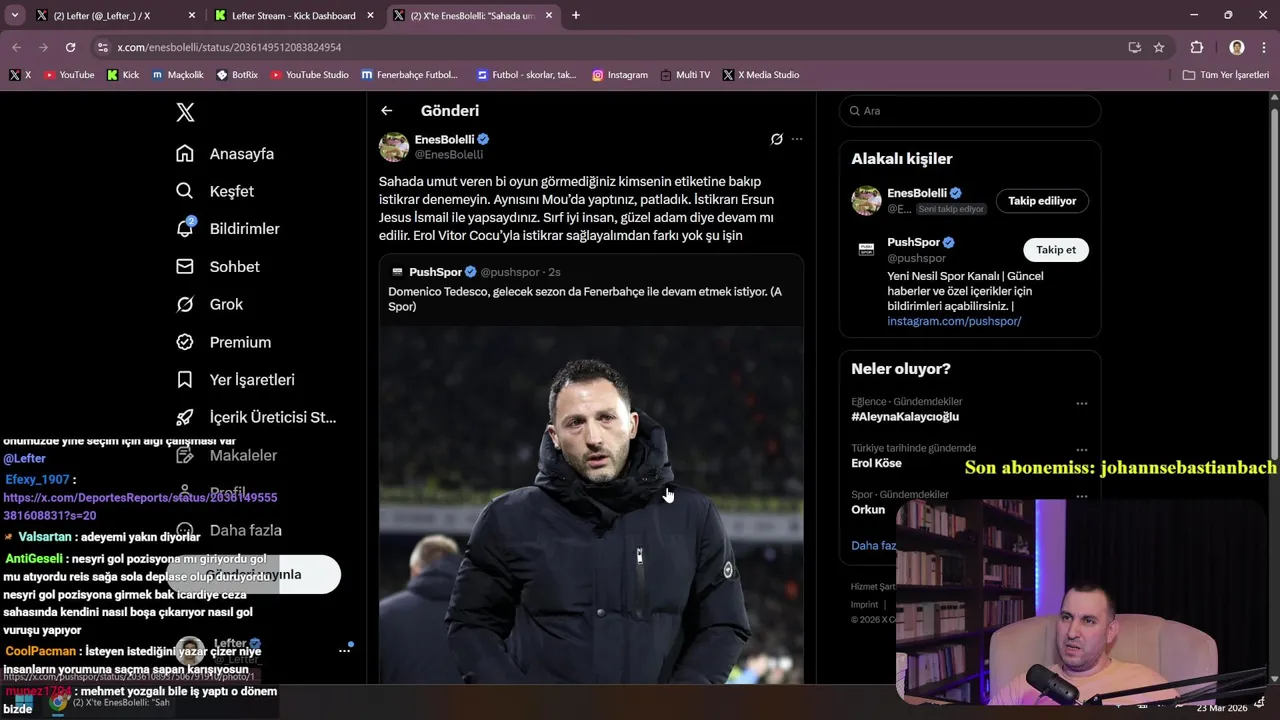Image resolution: width=1280 pixels, height=720 pixels.
Task: Open Chrome three-dot menu
Action: point(1264,47)
